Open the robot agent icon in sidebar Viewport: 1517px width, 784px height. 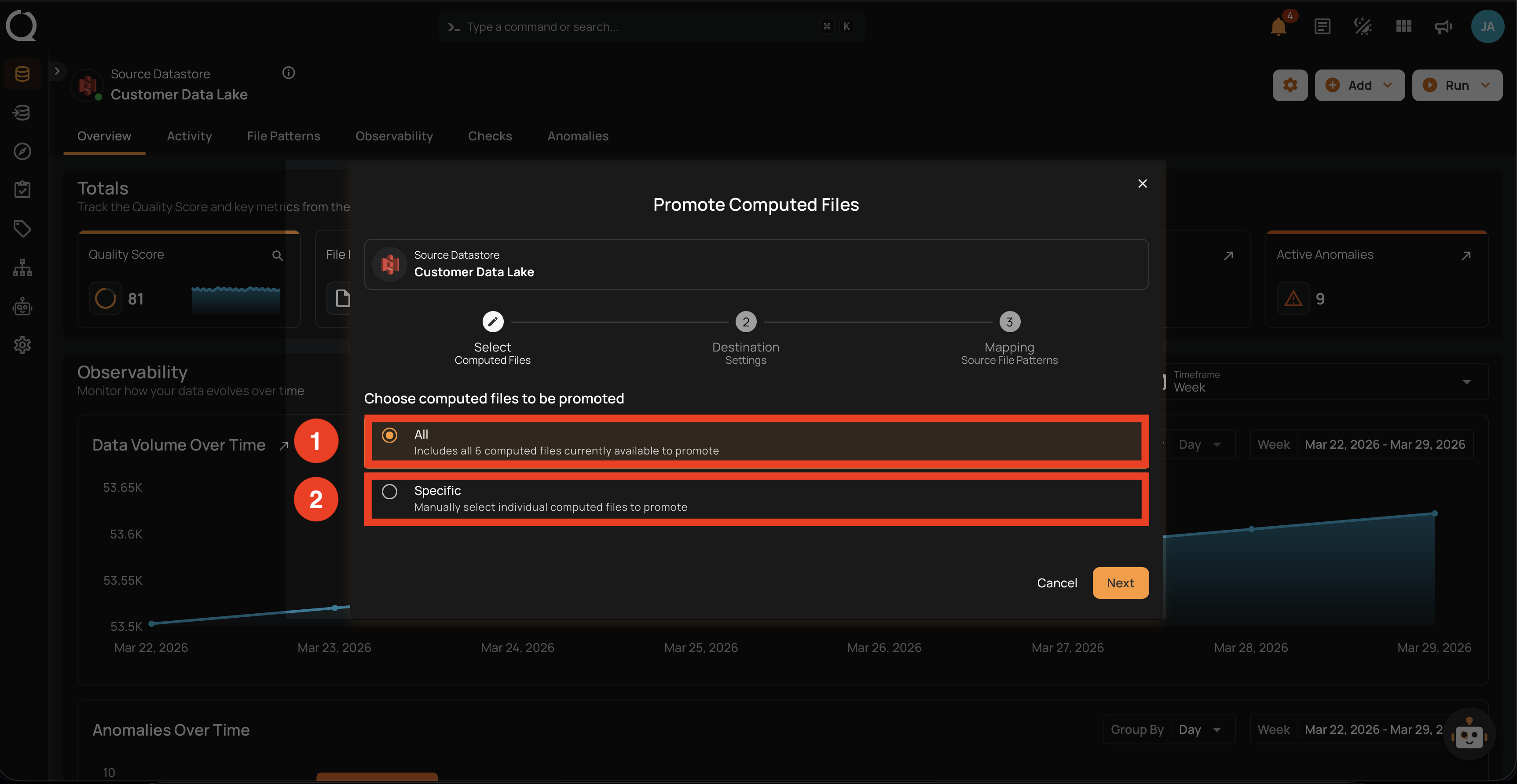22,306
